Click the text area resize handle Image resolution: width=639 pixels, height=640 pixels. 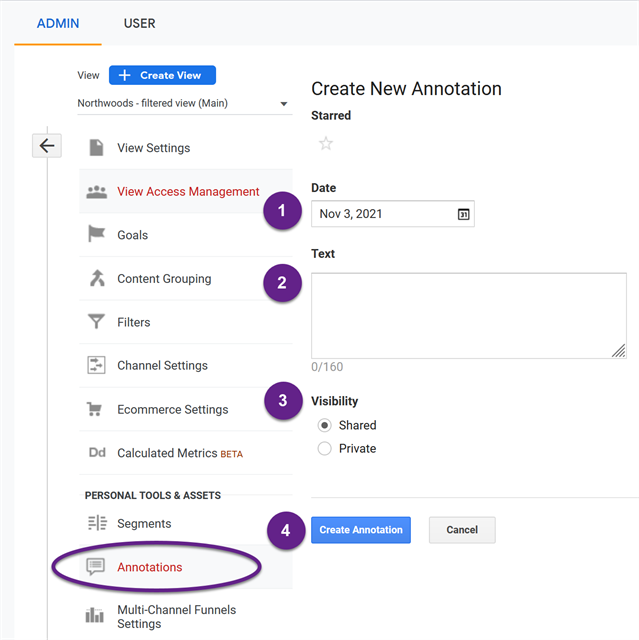(x=619, y=351)
